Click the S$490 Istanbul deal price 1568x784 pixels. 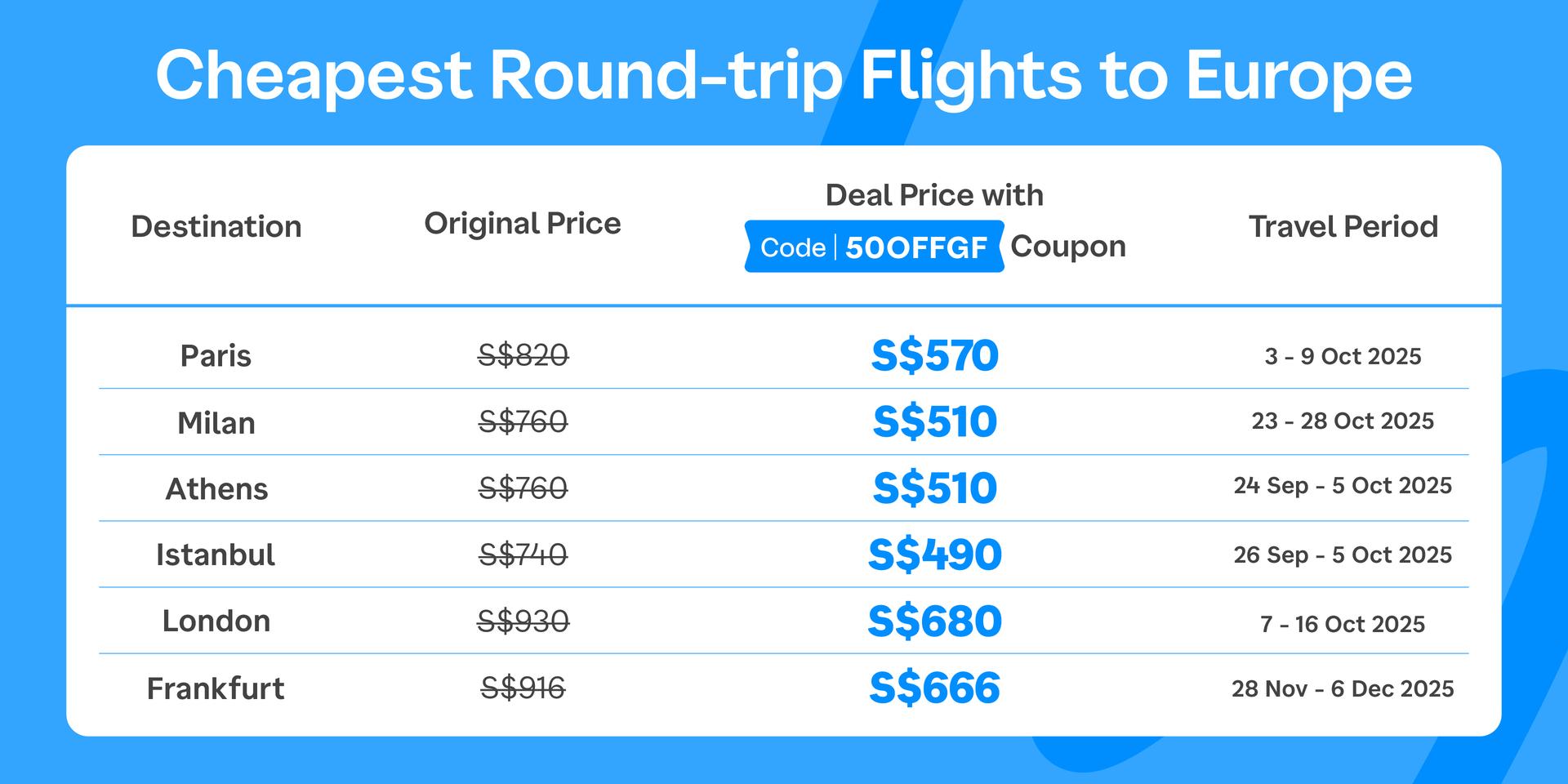(935, 555)
